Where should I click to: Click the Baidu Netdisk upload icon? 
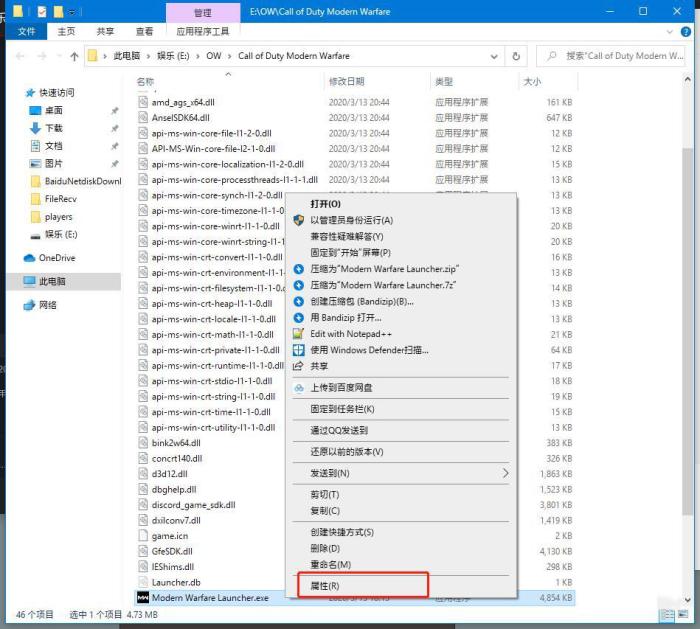point(299,388)
